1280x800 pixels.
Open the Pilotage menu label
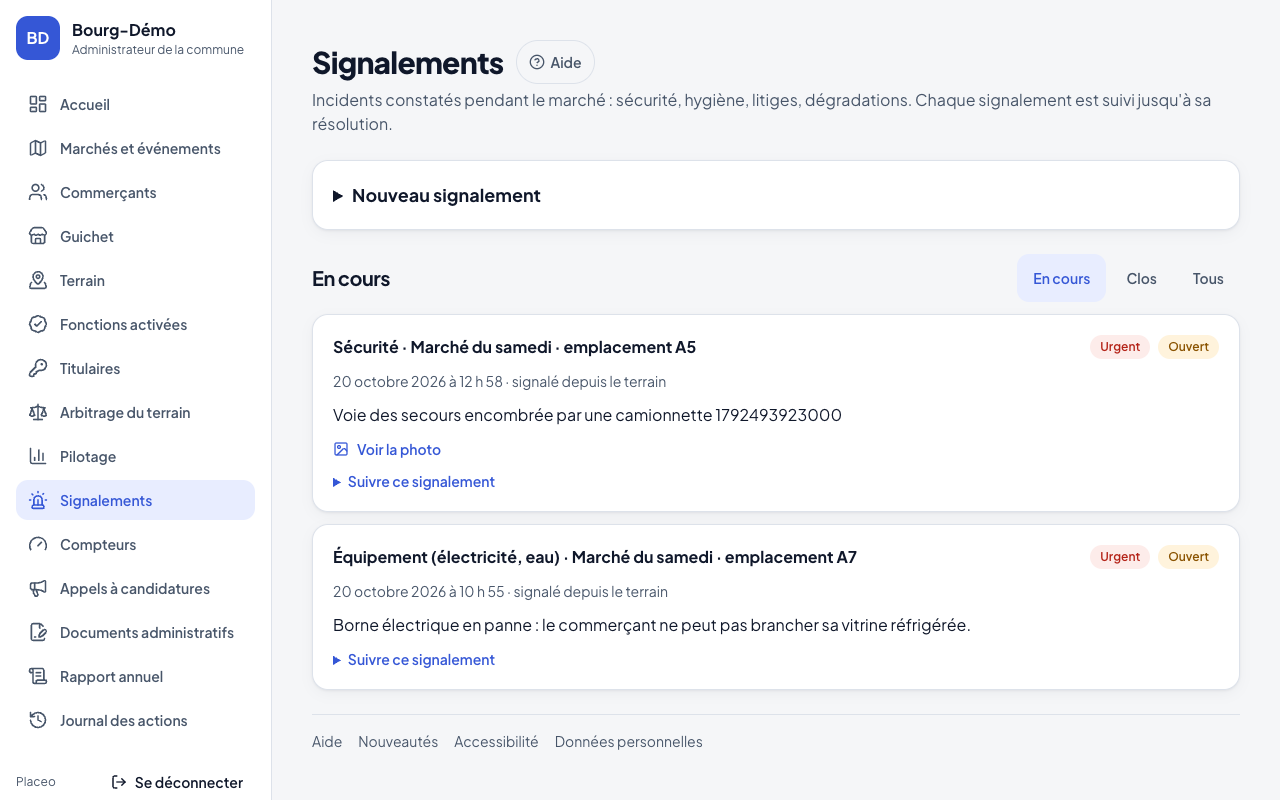coord(88,456)
